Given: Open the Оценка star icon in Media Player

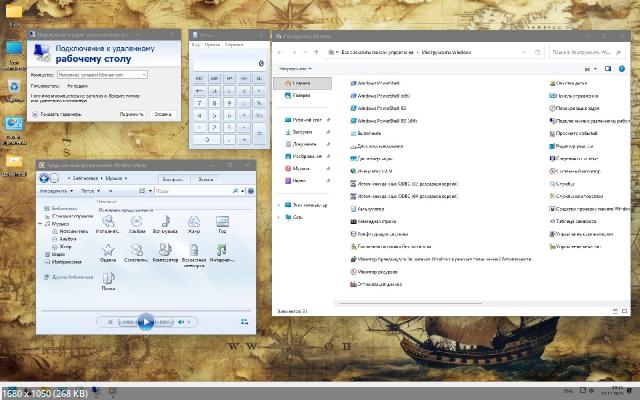Looking at the screenshot, I should (107, 250).
